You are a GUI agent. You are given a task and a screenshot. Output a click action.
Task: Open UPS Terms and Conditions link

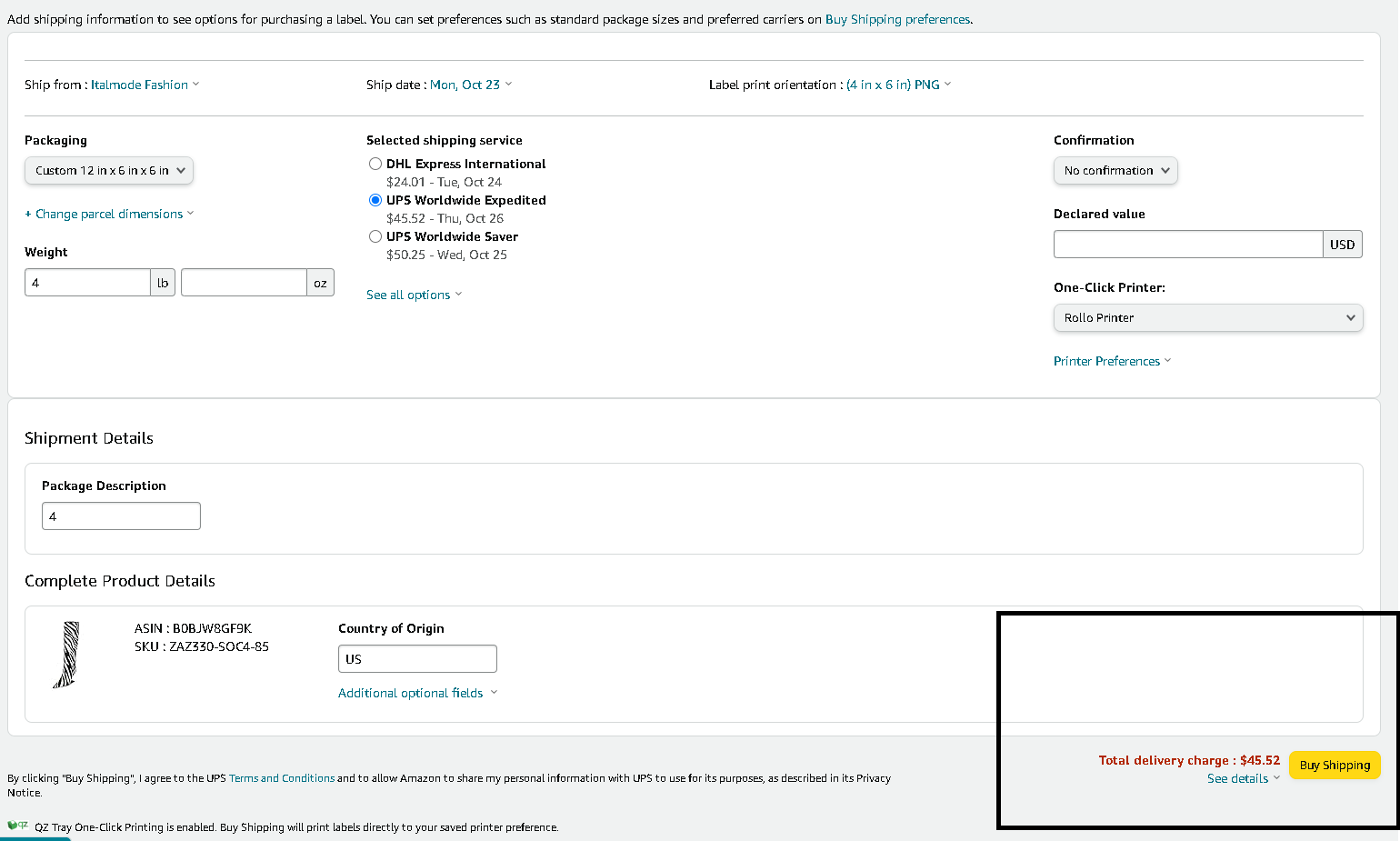[282, 778]
